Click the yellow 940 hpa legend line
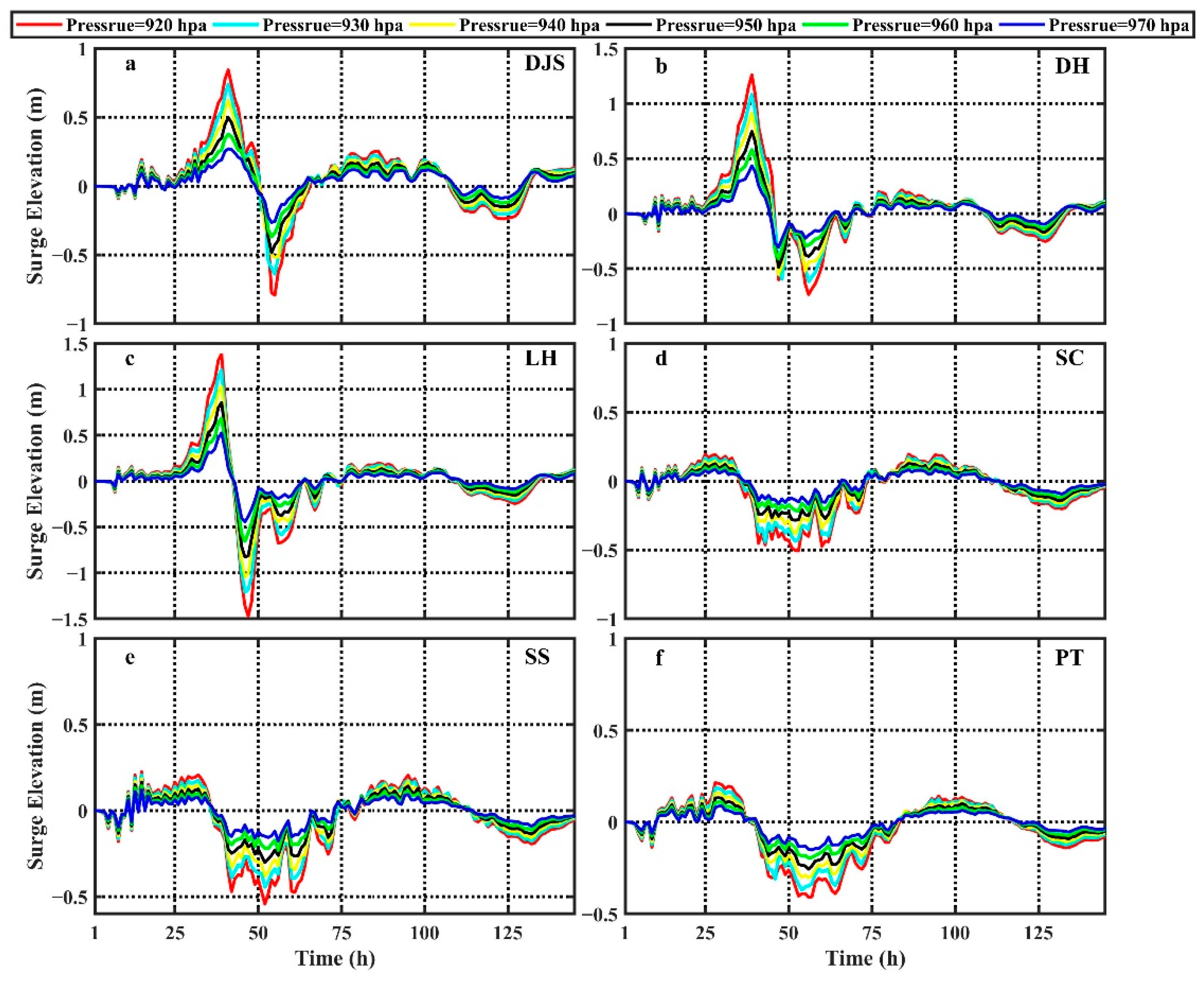1204x981 pixels. 432,24
